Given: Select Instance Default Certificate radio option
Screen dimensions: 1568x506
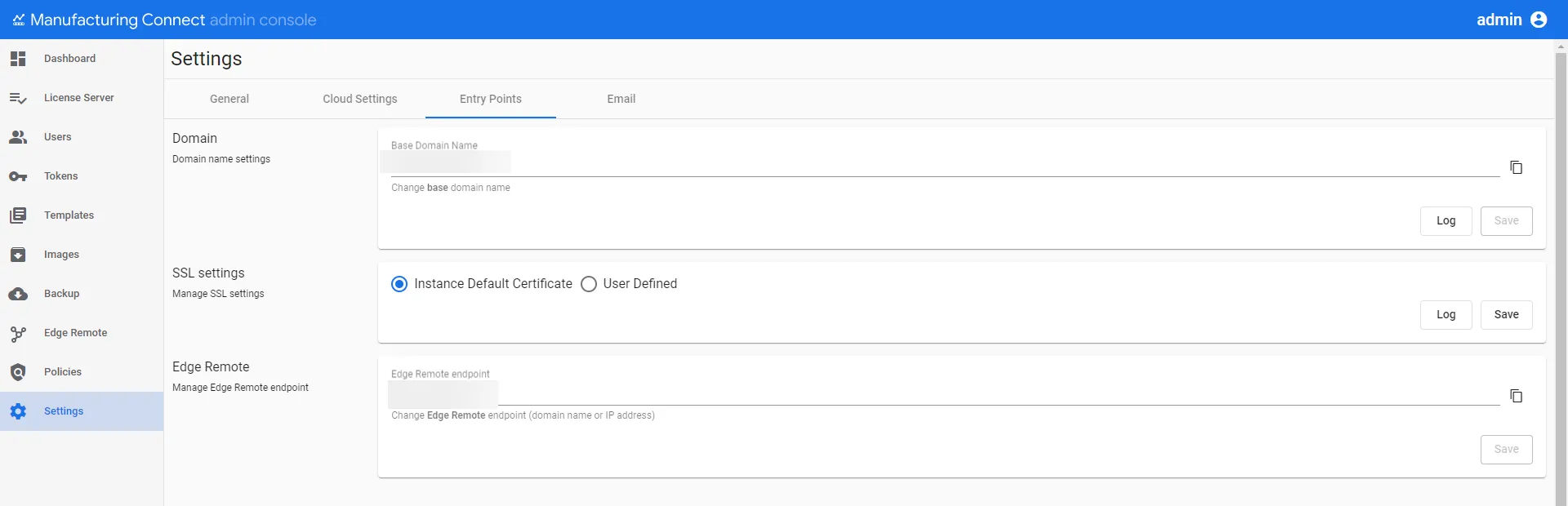Looking at the screenshot, I should pos(399,284).
